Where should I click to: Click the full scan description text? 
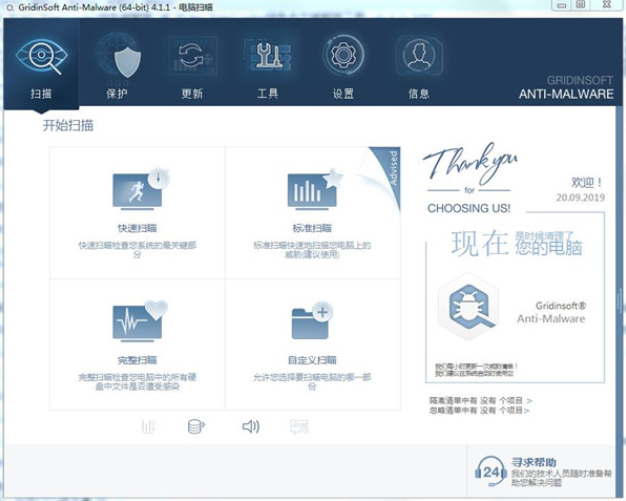pyautogui.click(x=137, y=382)
